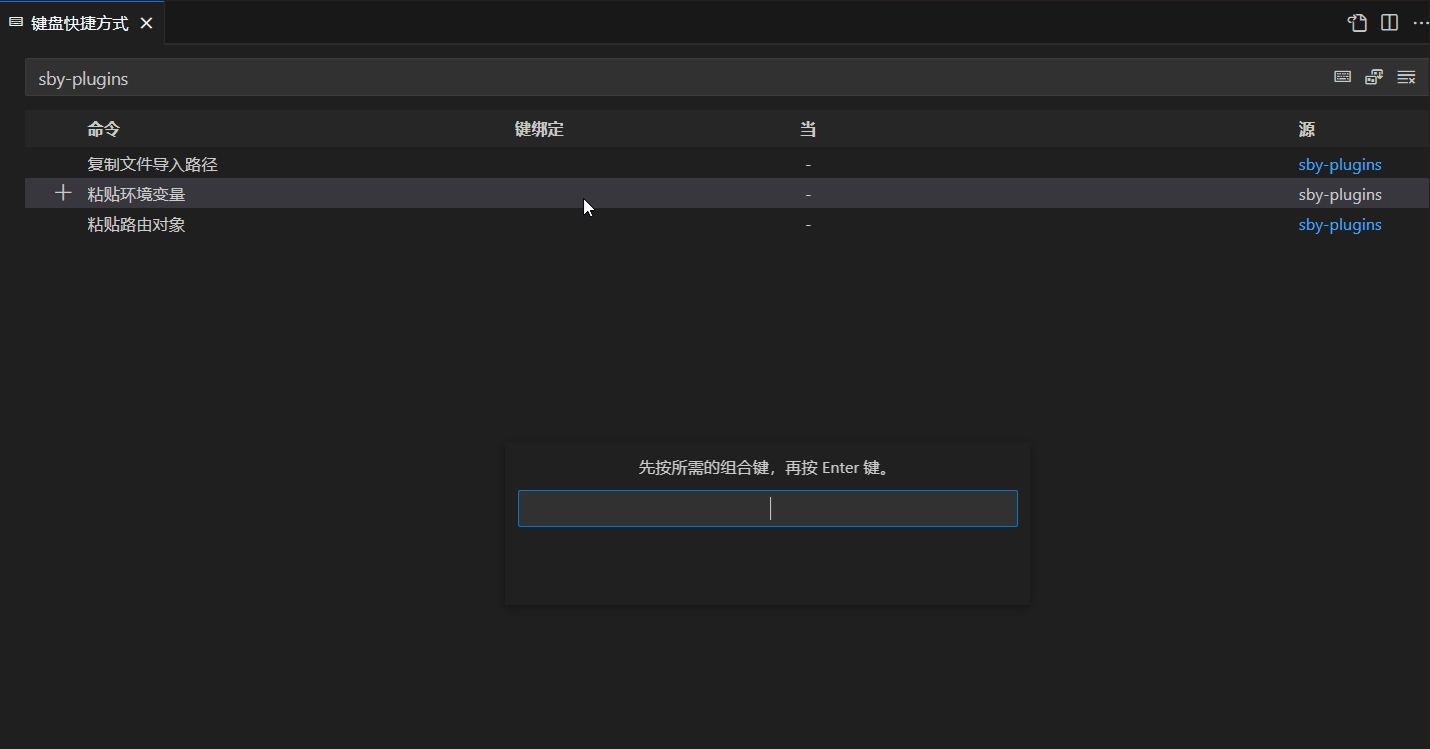
Task: Toggle sort by precedence
Action: (1374, 78)
